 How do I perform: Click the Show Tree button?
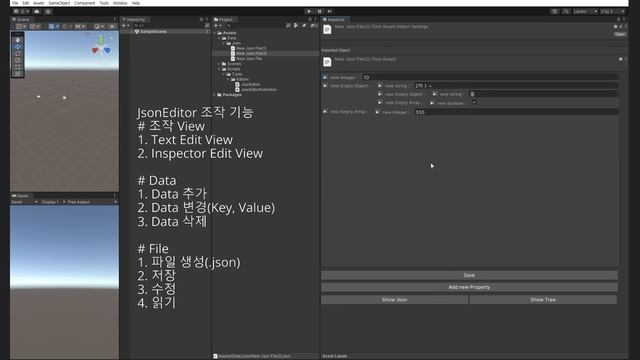[x=543, y=300]
